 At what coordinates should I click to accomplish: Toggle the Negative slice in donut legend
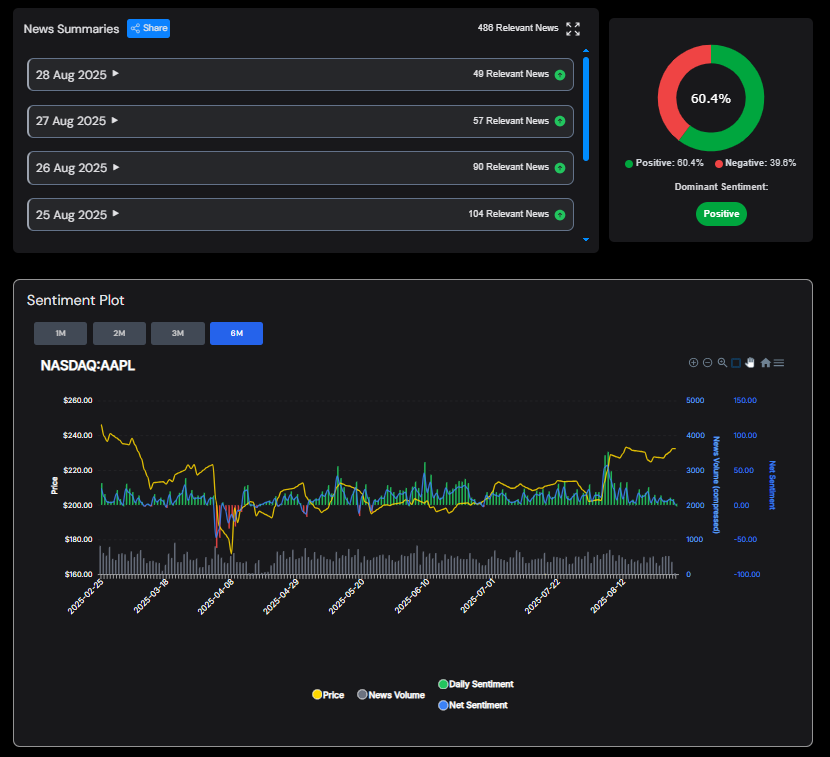pyautogui.click(x=755, y=163)
